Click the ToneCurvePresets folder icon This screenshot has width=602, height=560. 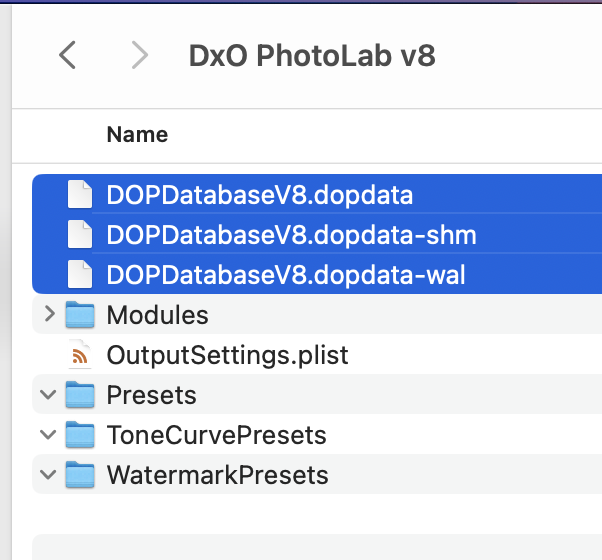[x=80, y=434]
